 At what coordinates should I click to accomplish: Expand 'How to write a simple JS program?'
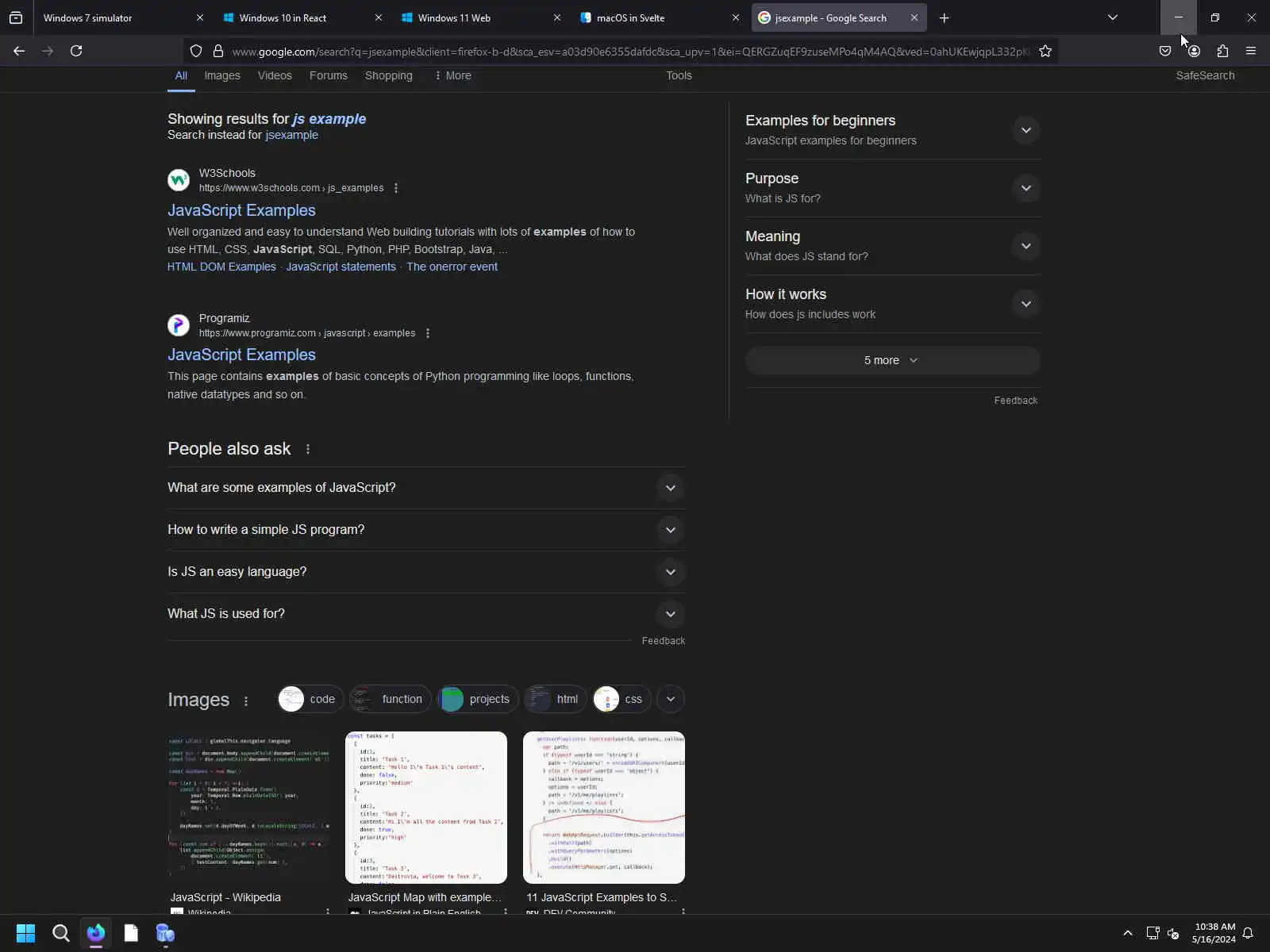(x=426, y=530)
